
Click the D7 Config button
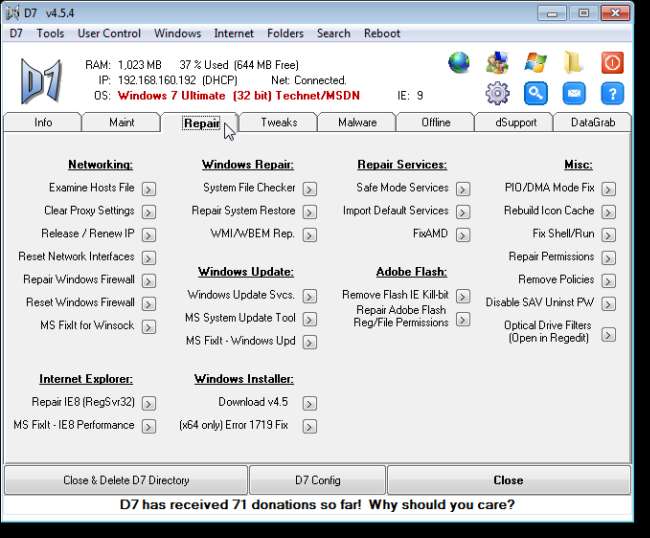coord(317,480)
